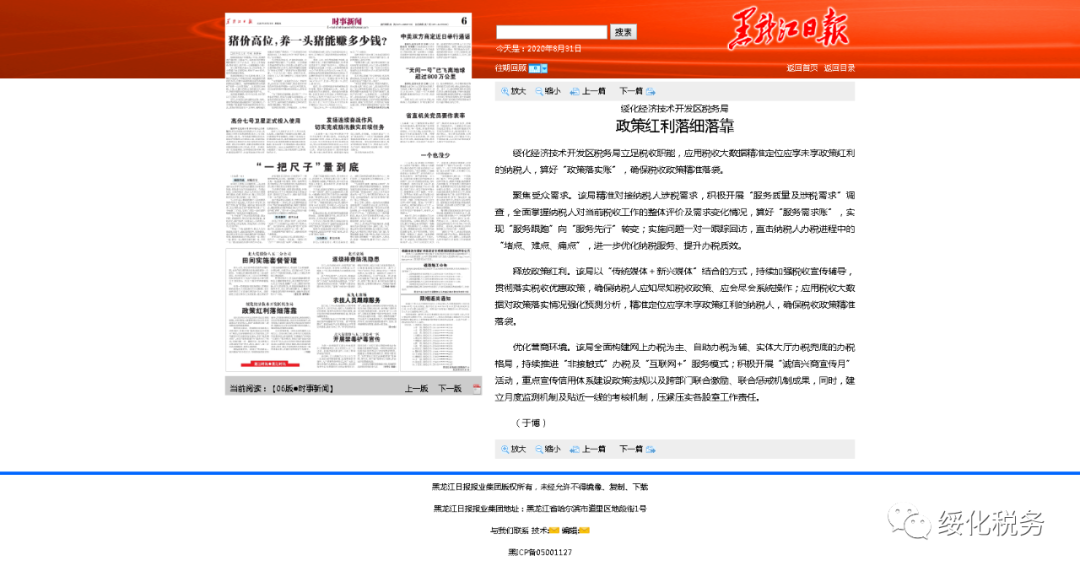Open article 省直机关党员要作表率 on page

[435, 116]
